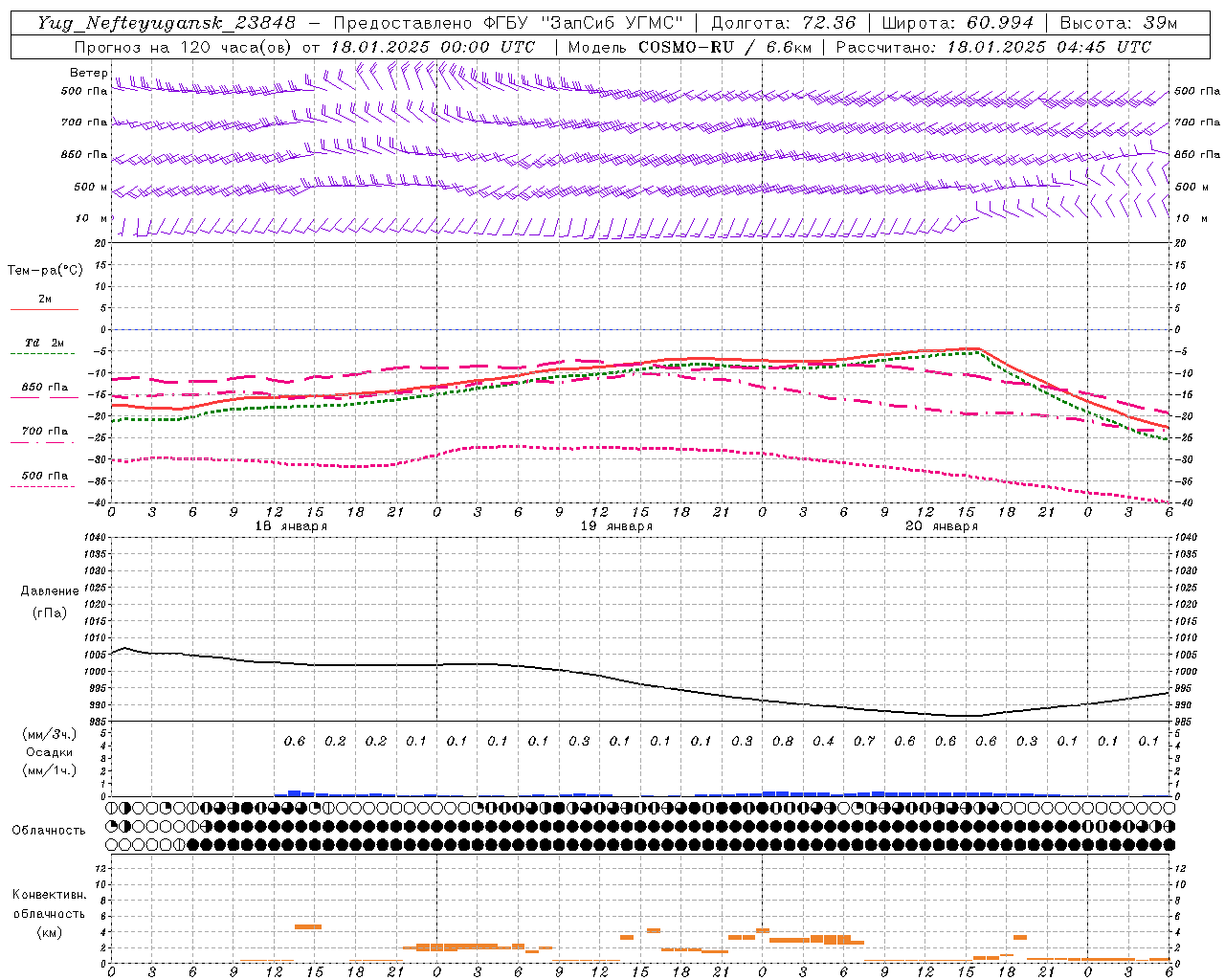This screenshot has width=1225, height=980.
Task: Click the Тем-ра(°C) panel label
Action: tap(45, 271)
